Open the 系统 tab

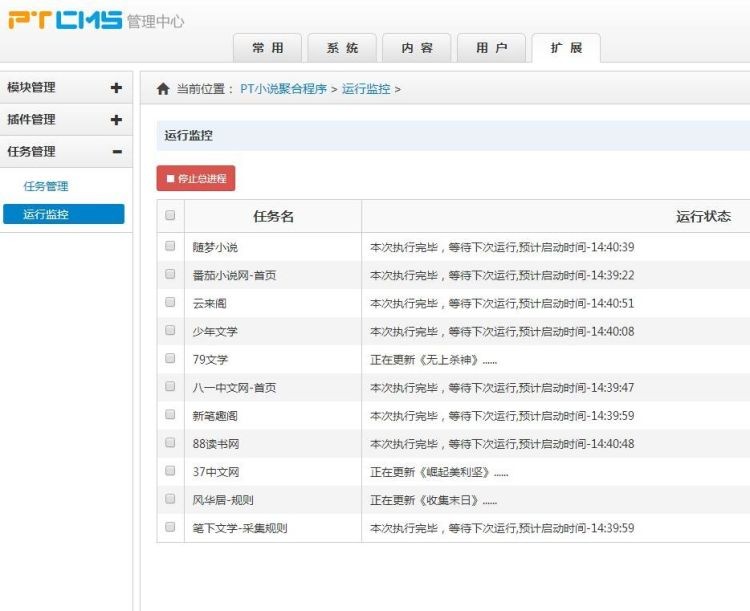pos(342,48)
